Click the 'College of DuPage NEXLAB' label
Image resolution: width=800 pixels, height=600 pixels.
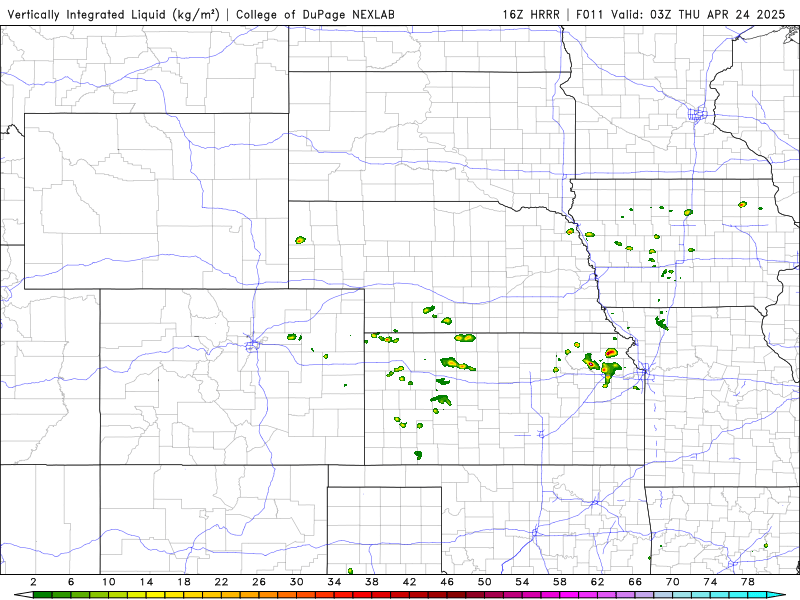315,14
